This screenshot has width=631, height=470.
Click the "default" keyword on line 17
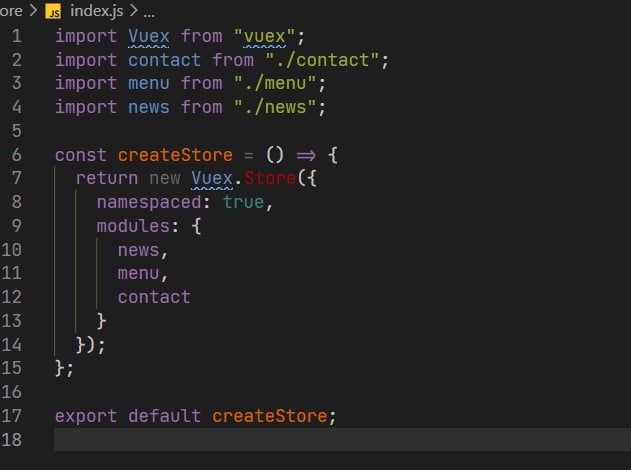click(165, 416)
